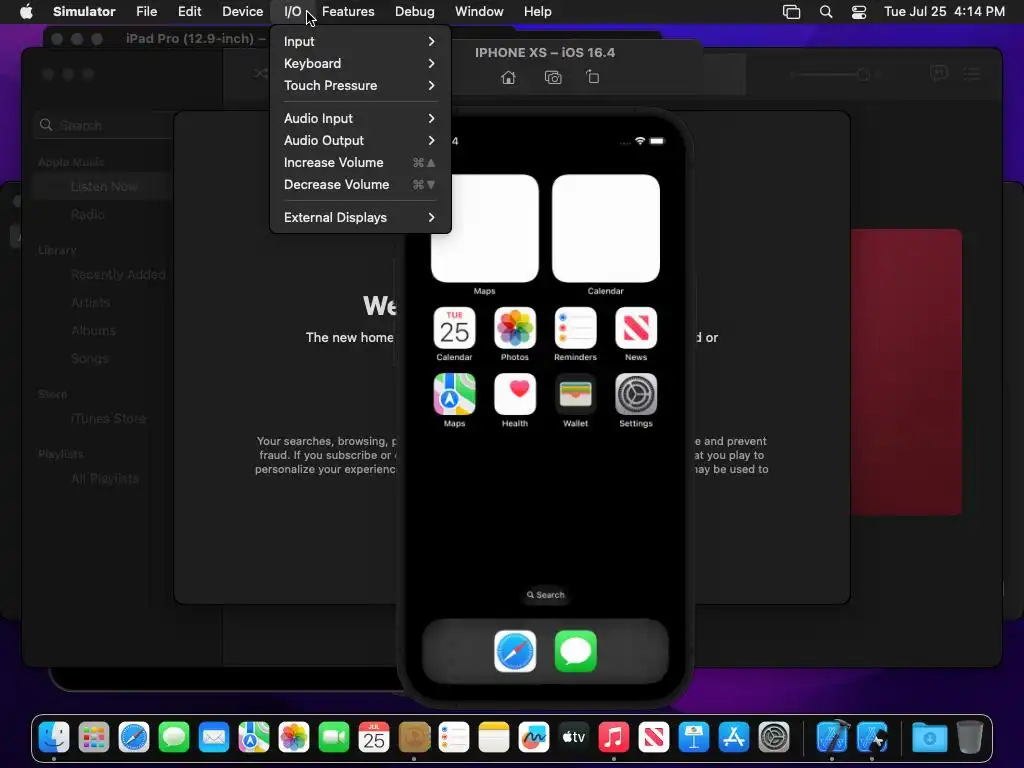Take a screenshot with the simulator camera icon

[x=553, y=78]
